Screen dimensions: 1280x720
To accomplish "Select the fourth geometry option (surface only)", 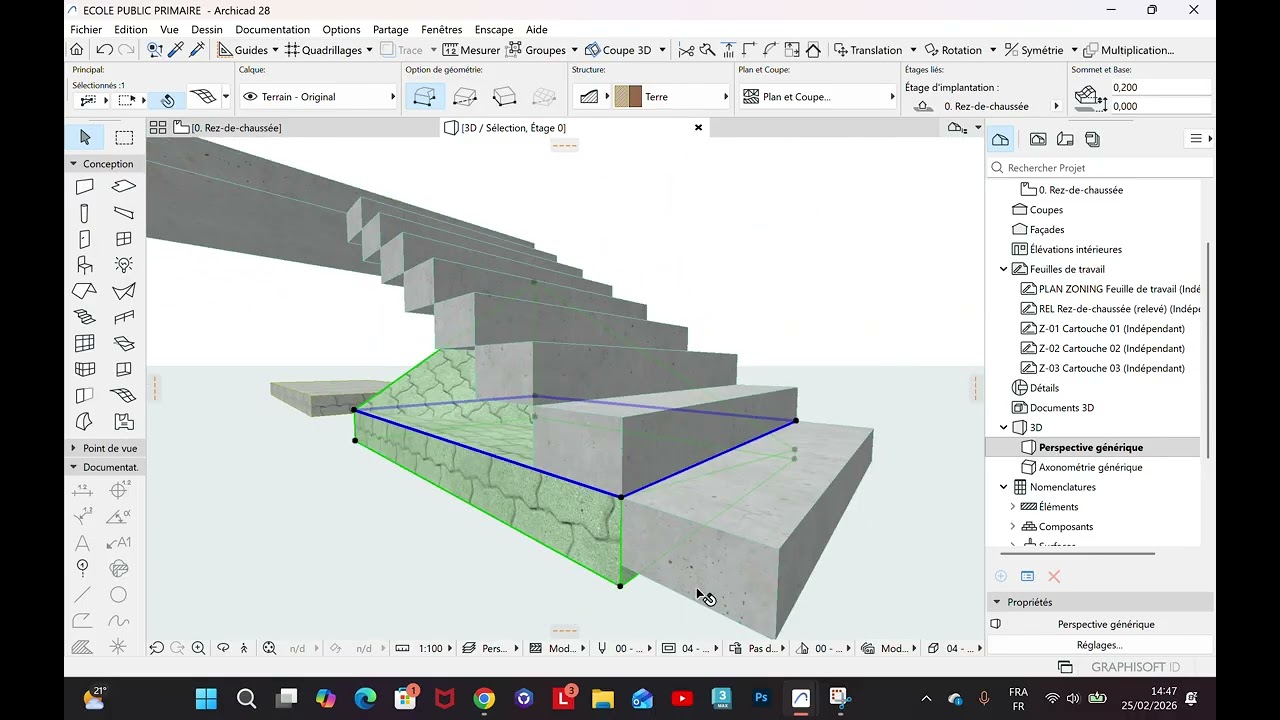I will click(x=544, y=97).
